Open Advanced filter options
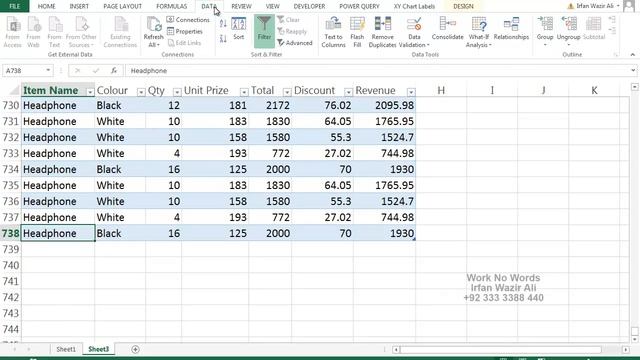The width and height of the screenshot is (640, 360). point(295,43)
